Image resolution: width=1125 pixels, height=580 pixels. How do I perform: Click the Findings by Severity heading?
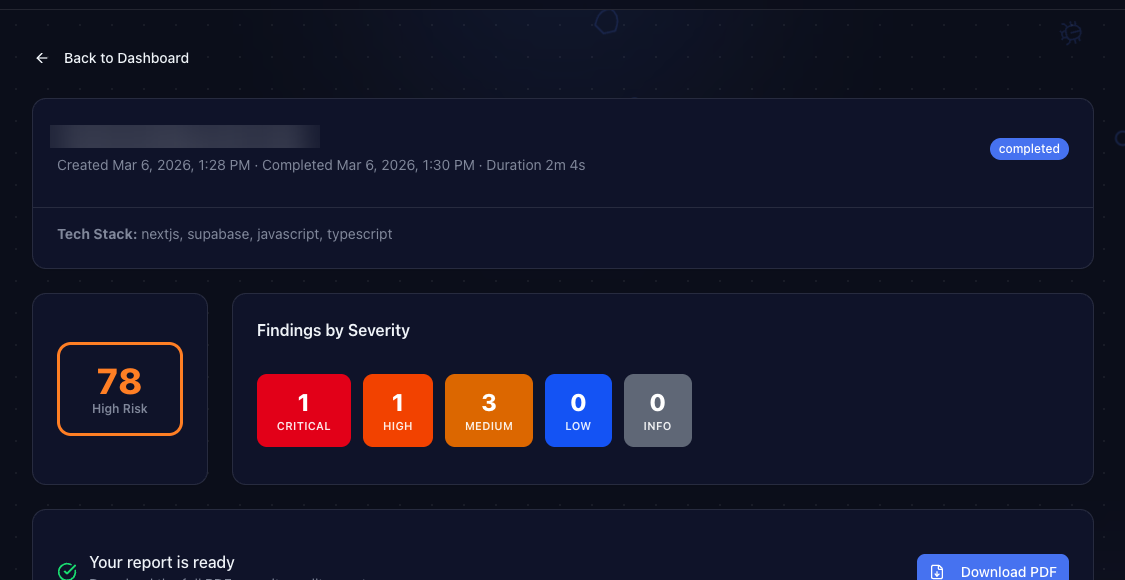[x=333, y=330]
